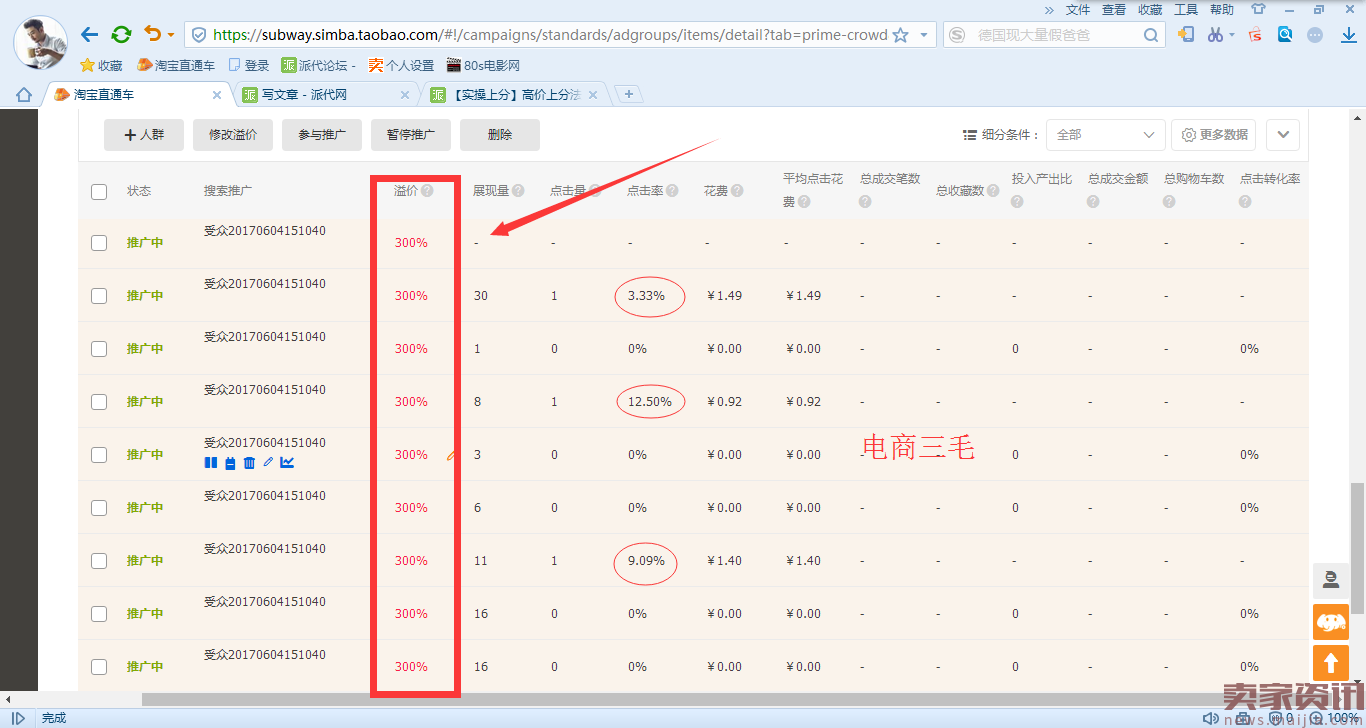Viewport: 1366px width, 728px height.
Task: Open the trend chart icon for the audience
Action: tap(287, 462)
